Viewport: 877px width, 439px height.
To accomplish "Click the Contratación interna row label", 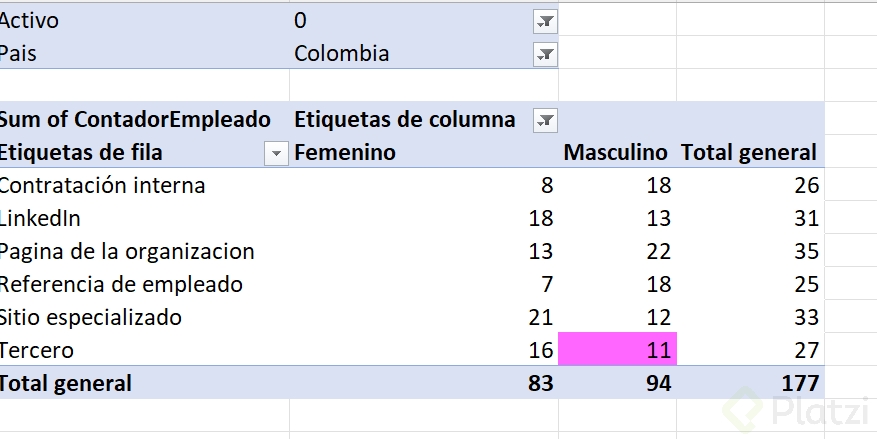I will [x=103, y=185].
